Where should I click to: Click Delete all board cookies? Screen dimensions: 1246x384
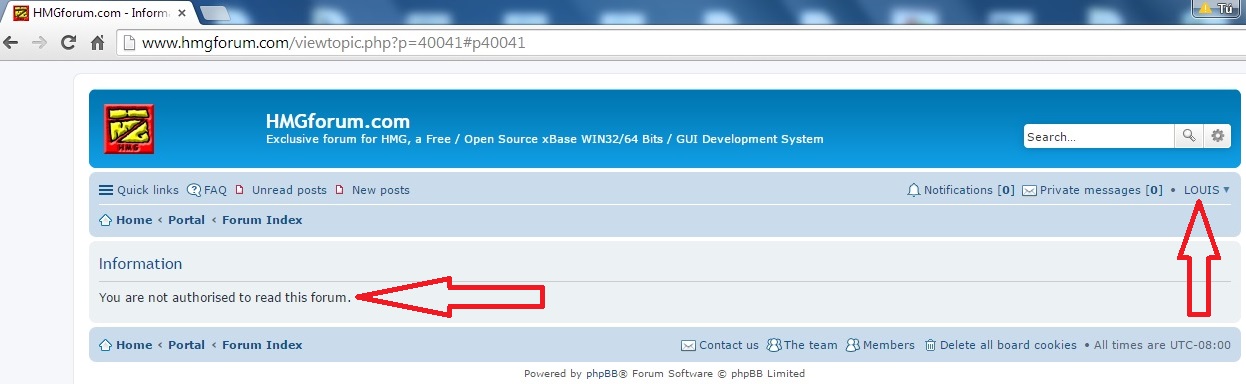click(1000, 345)
